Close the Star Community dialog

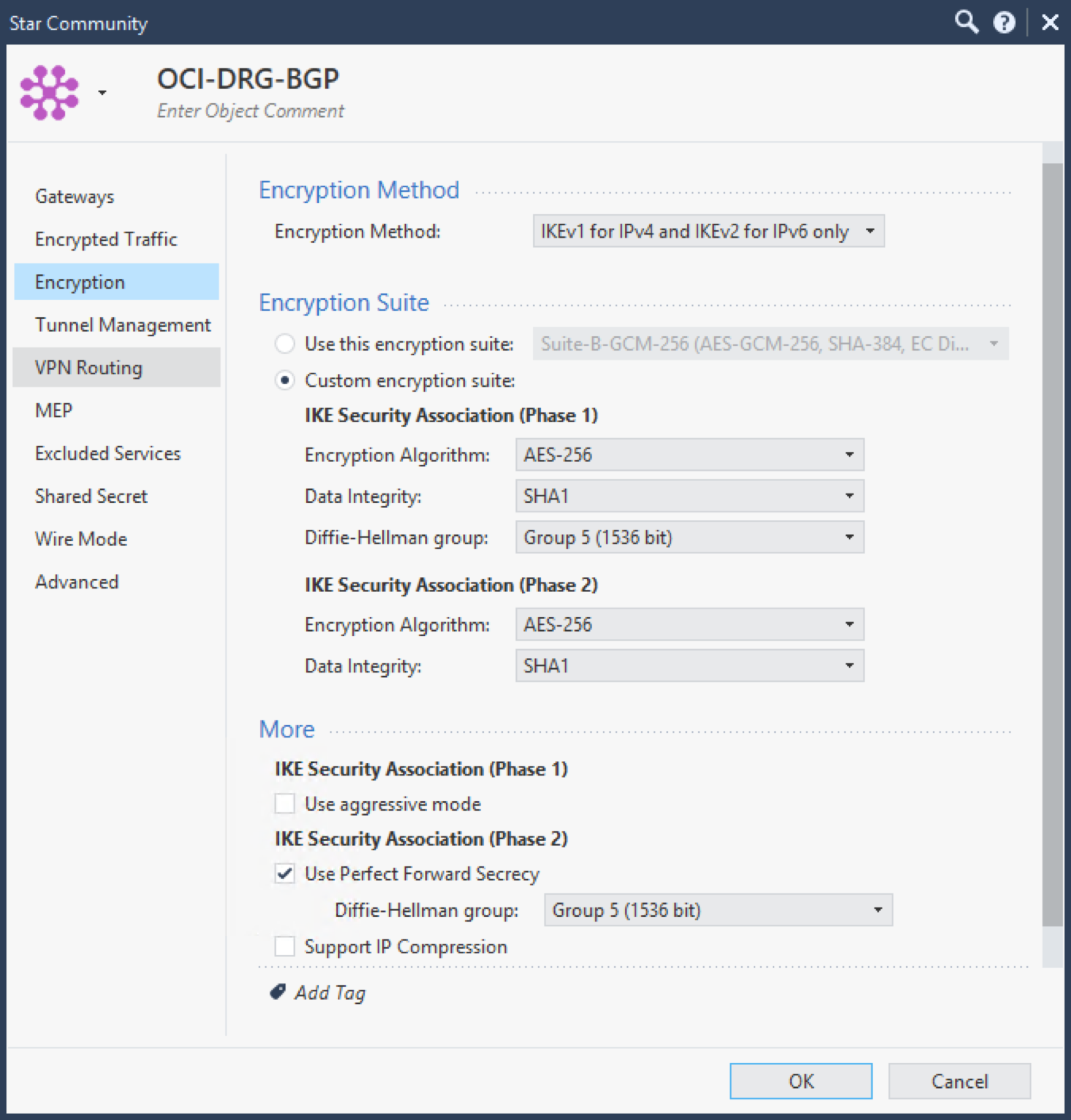pyautogui.click(x=1050, y=23)
